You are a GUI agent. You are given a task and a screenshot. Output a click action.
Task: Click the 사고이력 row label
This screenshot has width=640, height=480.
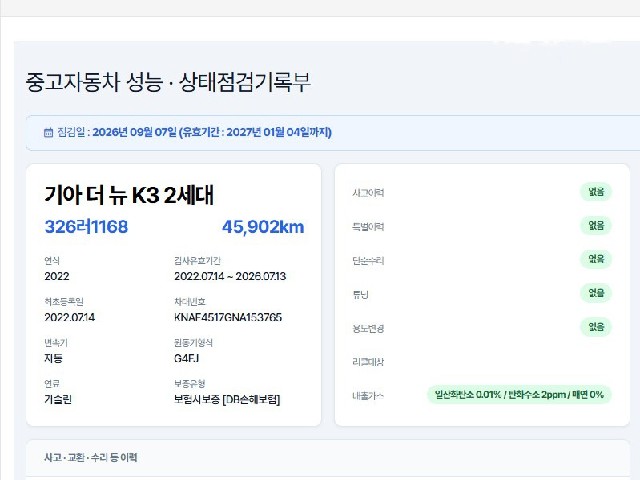tap(368, 192)
